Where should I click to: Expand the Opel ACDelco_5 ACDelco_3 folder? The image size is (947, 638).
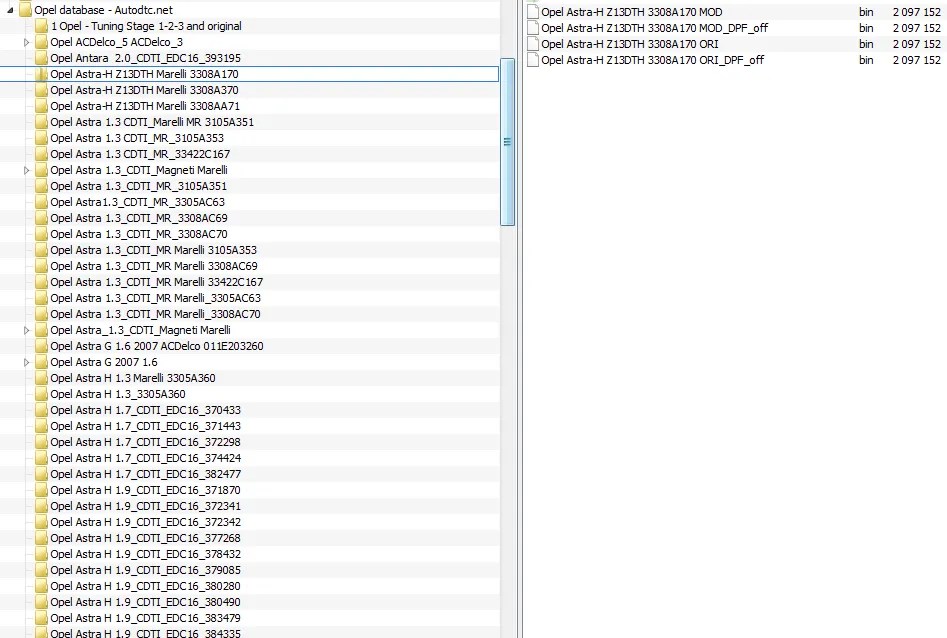click(27, 42)
